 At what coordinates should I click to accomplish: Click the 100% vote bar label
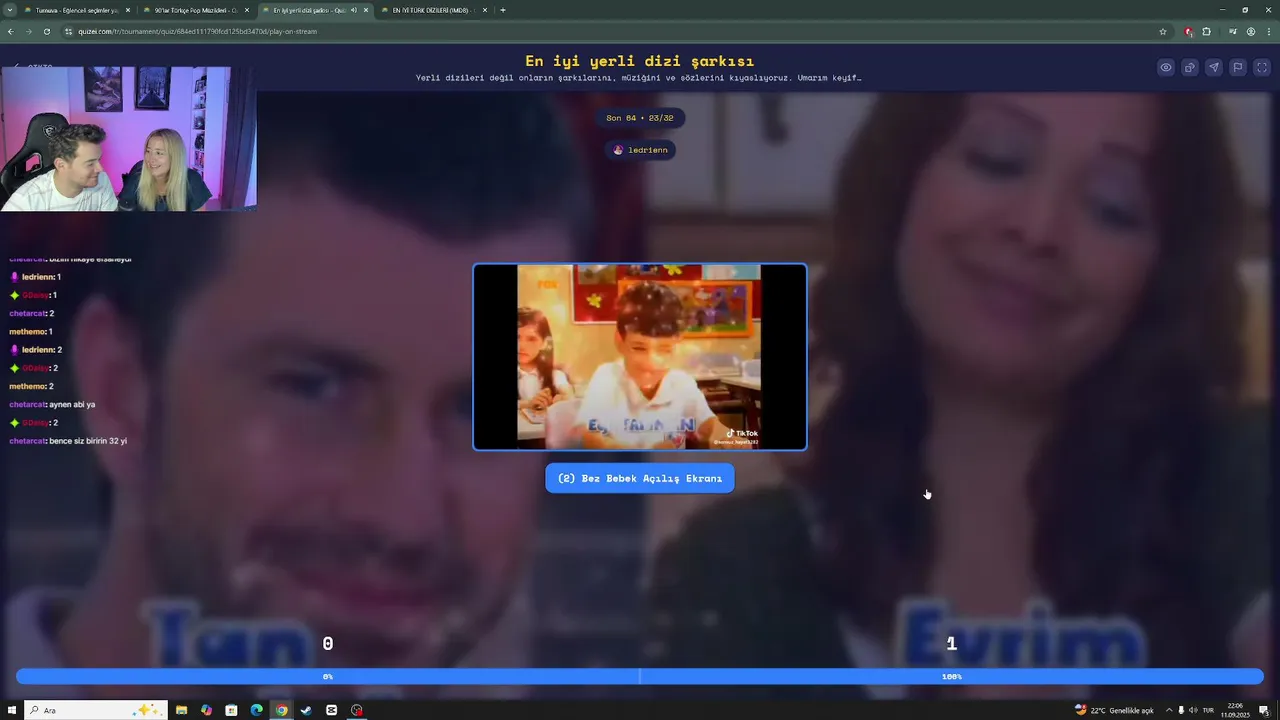click(x=951, y=677)
